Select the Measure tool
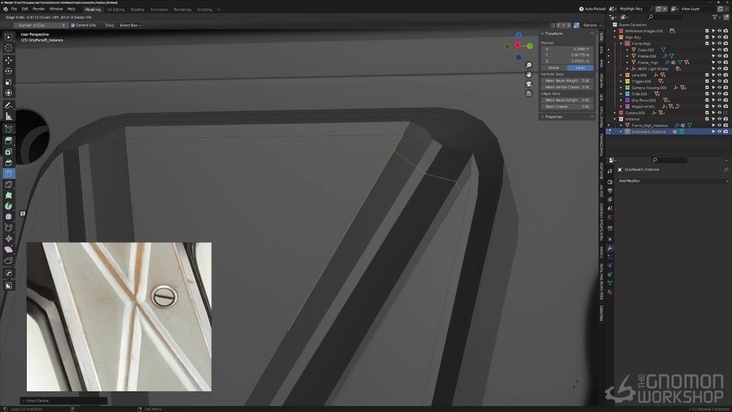 [x=8, y=116]
